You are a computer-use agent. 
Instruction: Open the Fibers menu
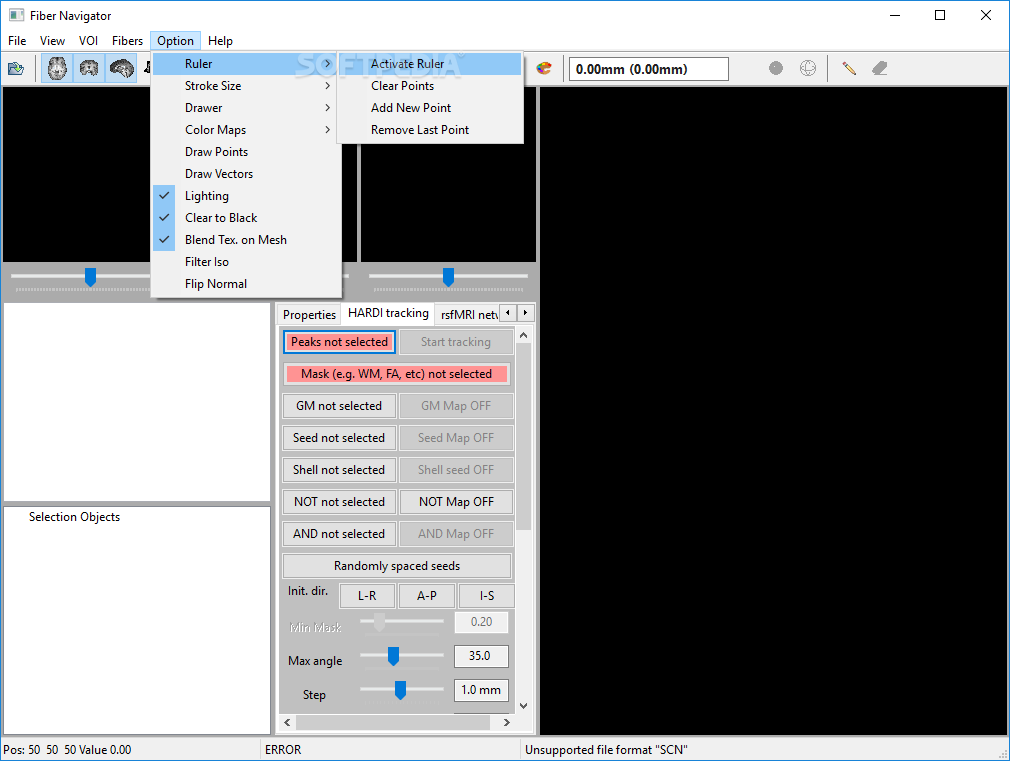(x=128, y=41)
